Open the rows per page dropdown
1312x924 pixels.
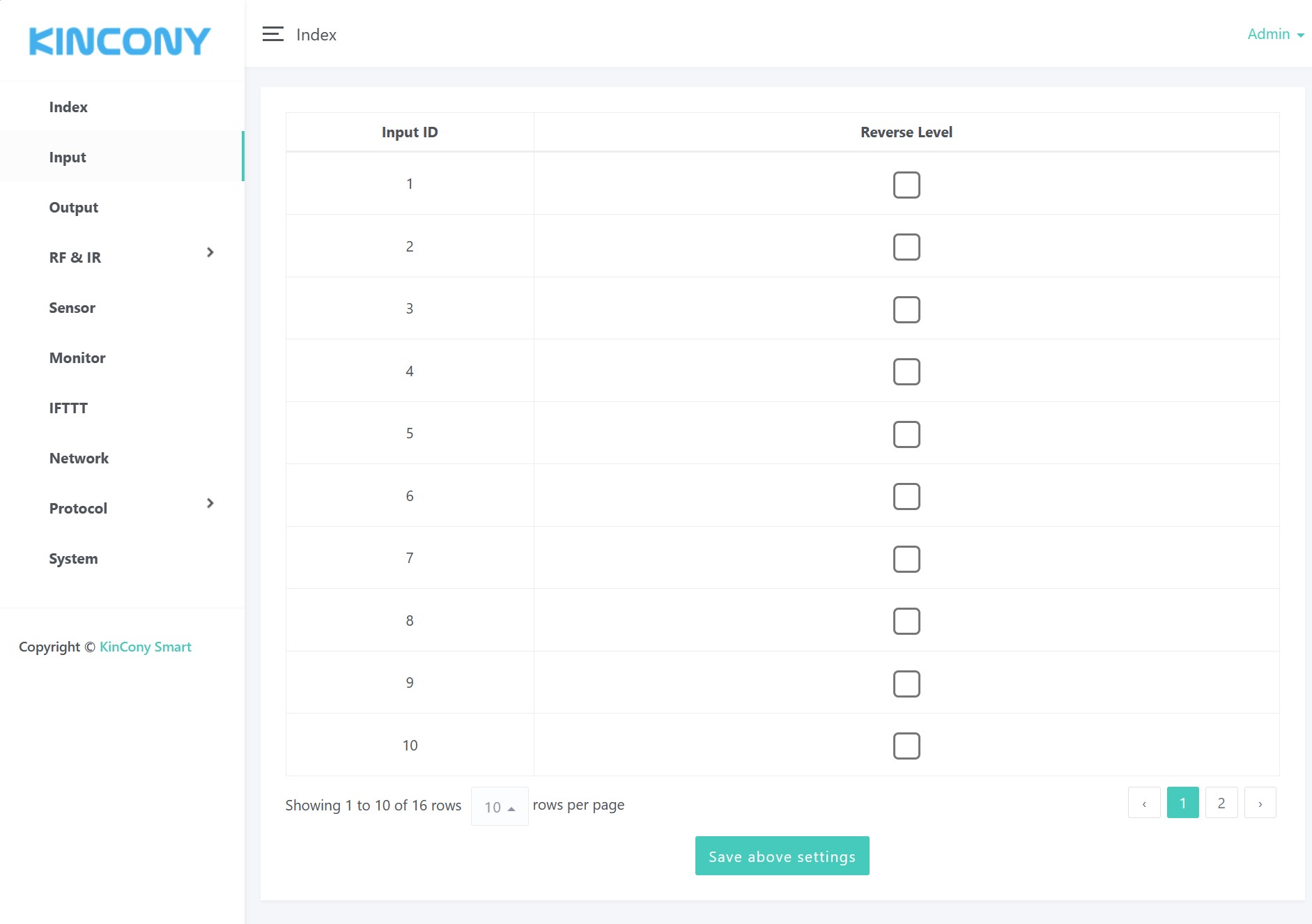(x=499, y=806)
